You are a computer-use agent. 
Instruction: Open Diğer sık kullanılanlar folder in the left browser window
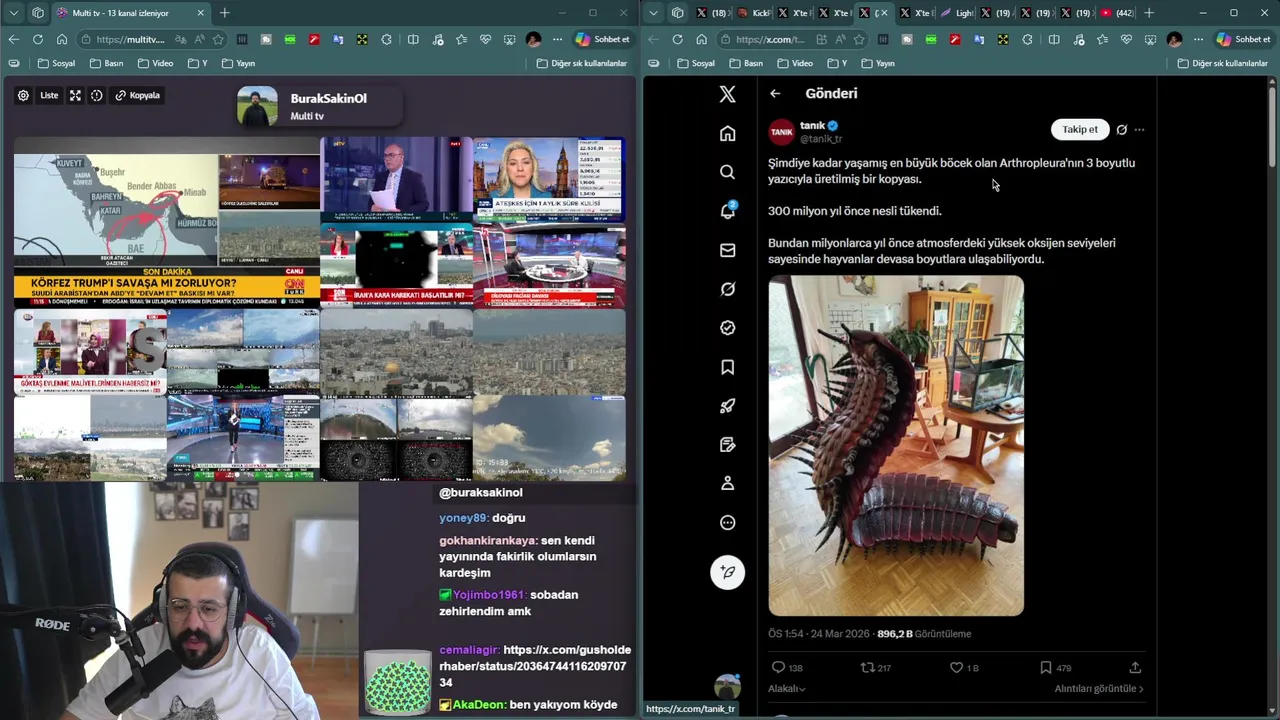click(x=582, y=63)
